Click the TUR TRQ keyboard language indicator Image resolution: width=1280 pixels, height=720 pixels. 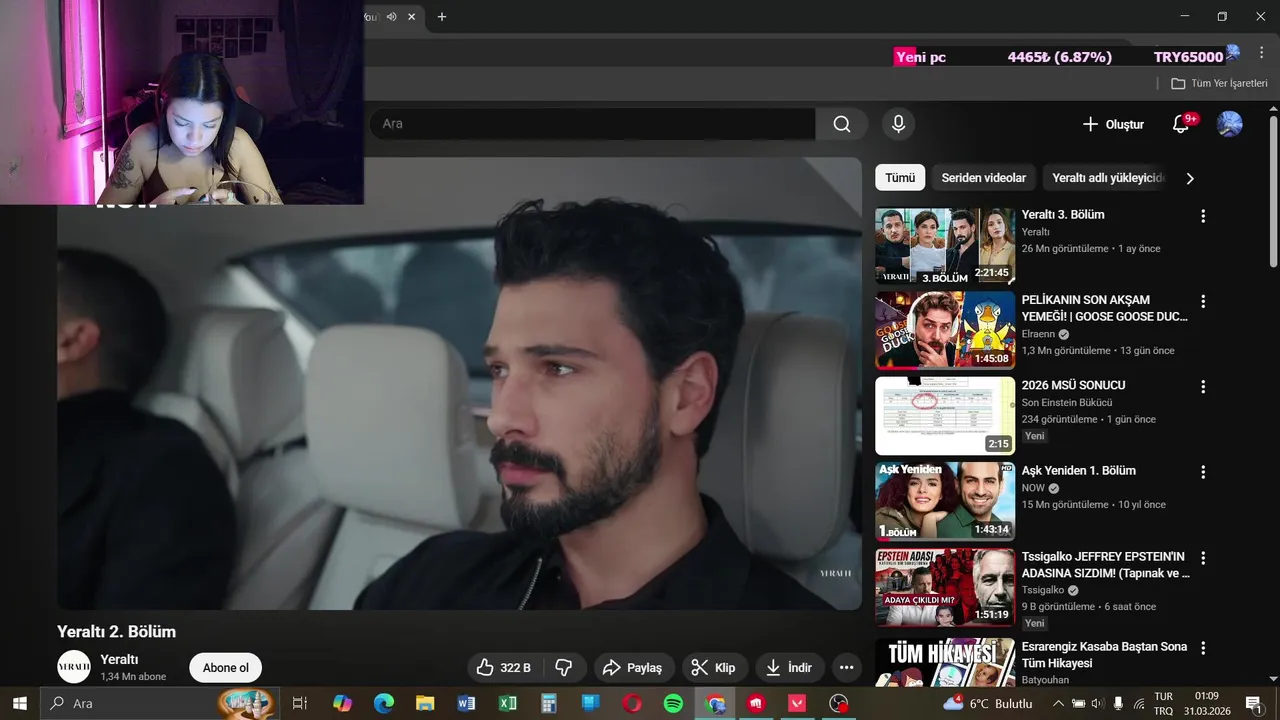pos(1164,703)
